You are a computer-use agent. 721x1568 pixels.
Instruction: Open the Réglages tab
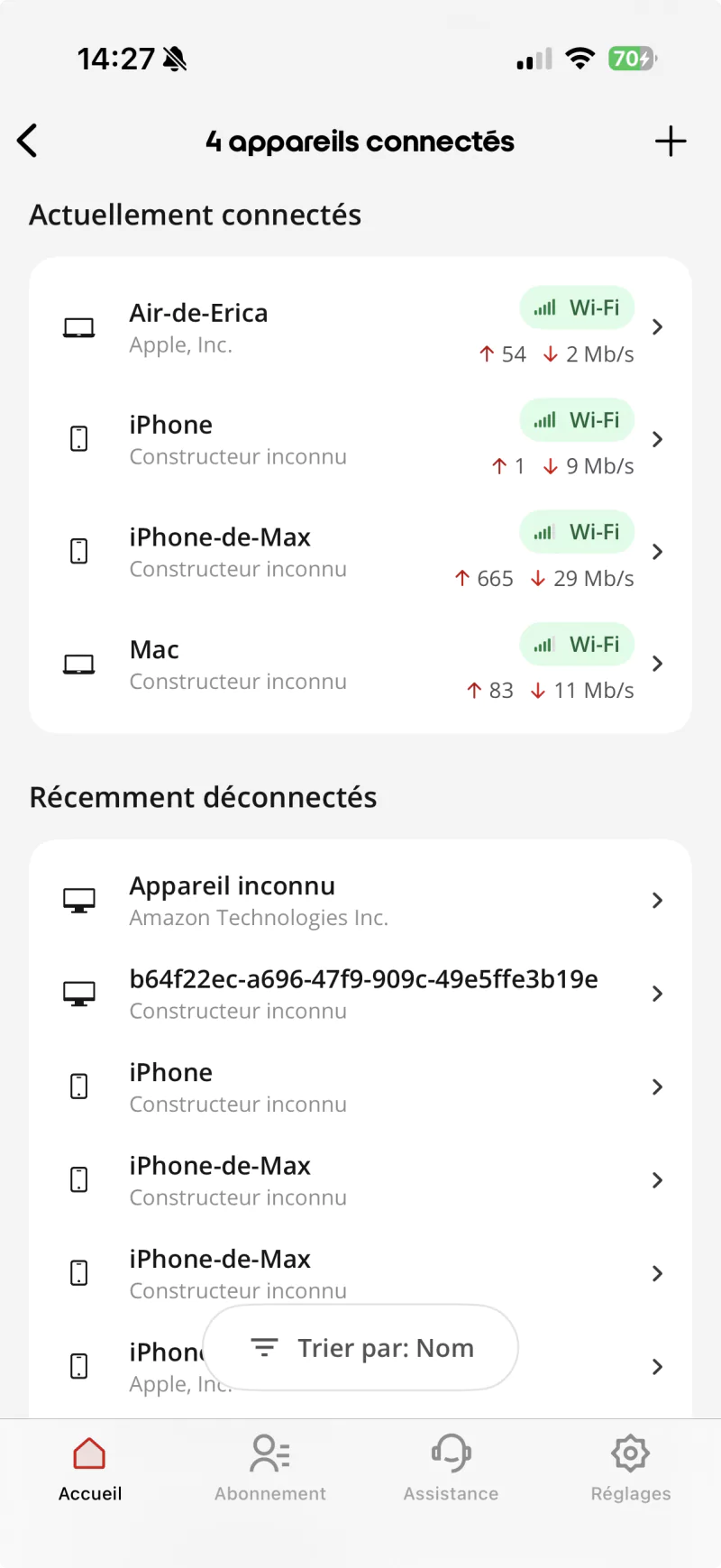click(x=631, y=1468)
